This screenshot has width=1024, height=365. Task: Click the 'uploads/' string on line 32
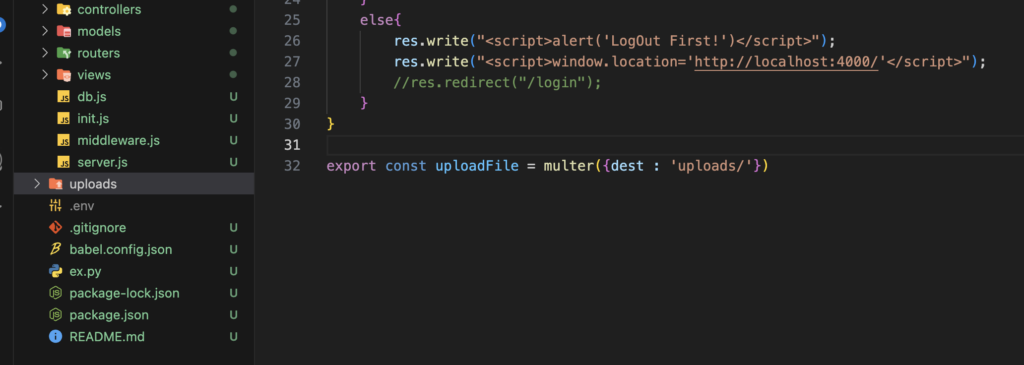click(712, 166)
